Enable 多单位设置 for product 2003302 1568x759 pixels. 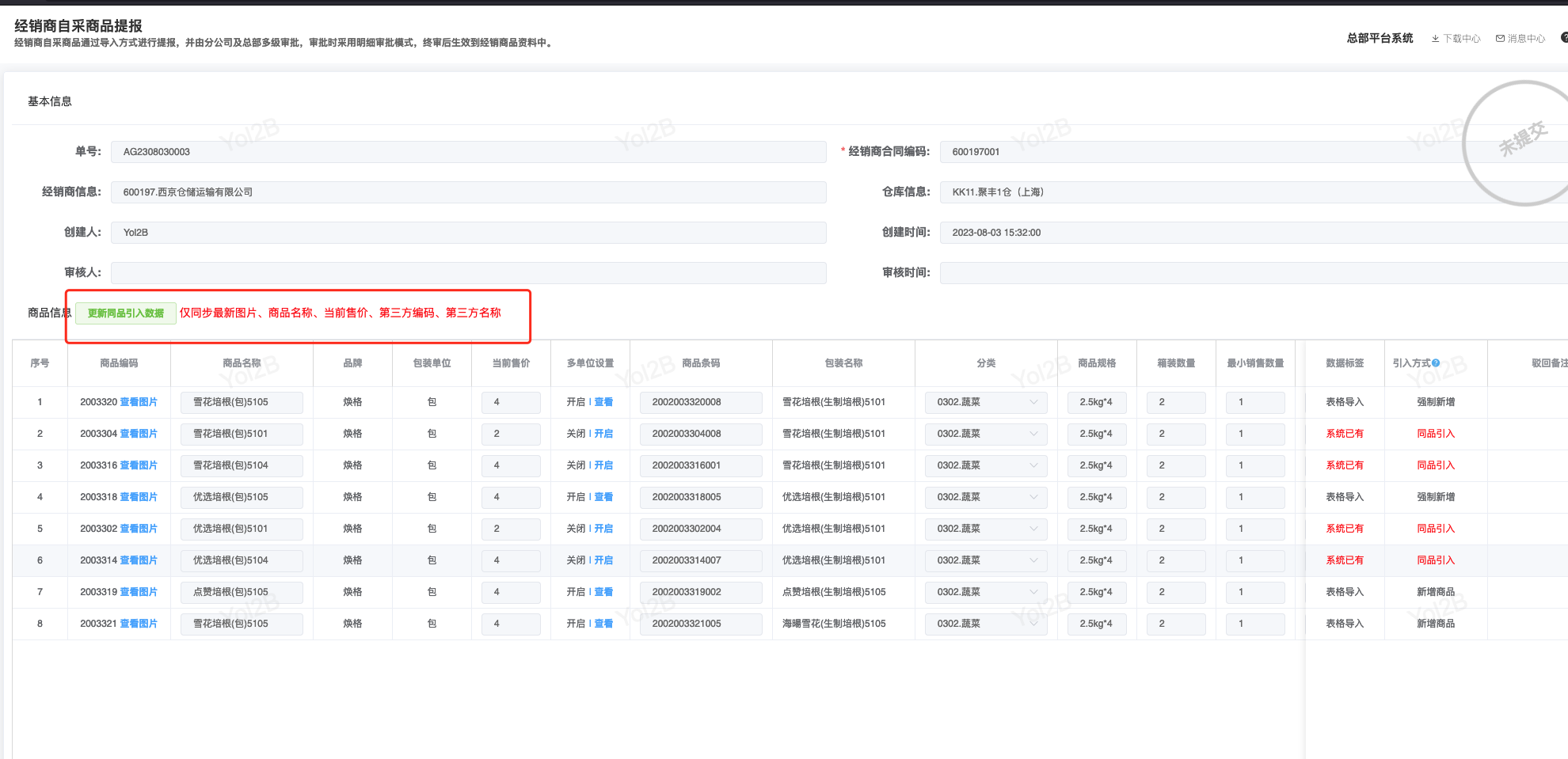(x=603, y=529)
